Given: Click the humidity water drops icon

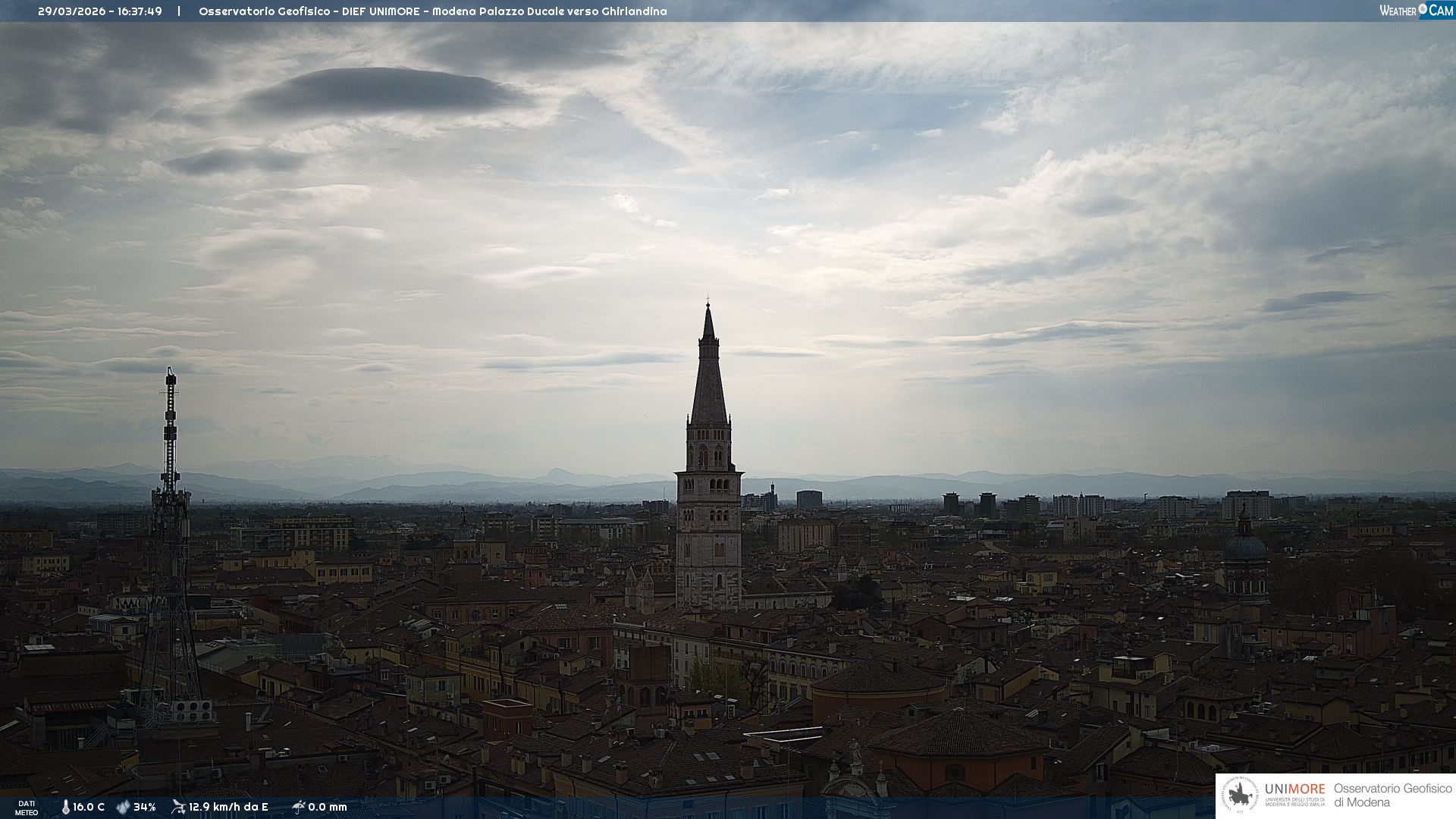Looking at the screenshot, I should 123,807.
